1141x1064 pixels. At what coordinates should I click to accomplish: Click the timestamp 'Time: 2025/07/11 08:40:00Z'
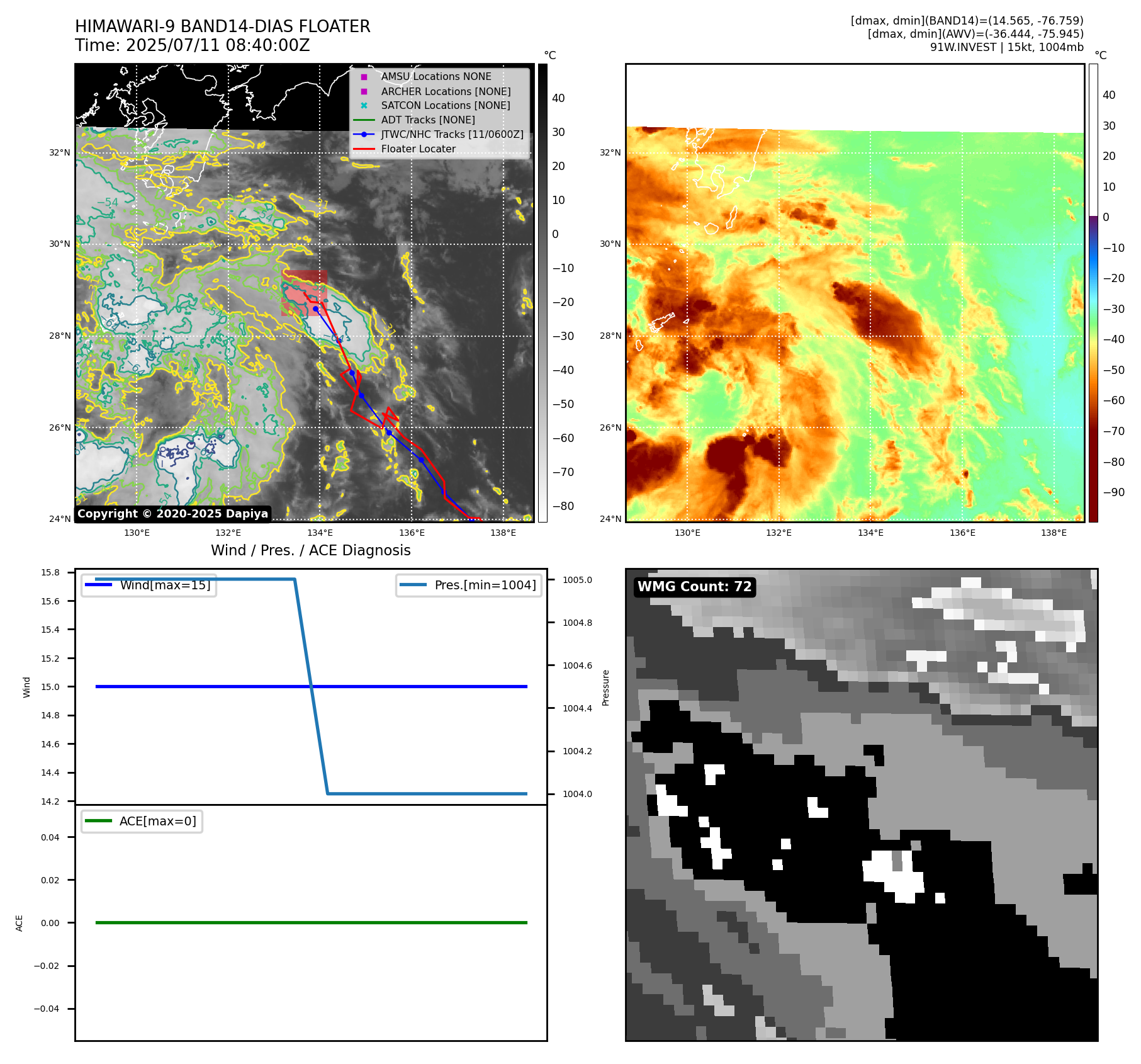click(x=193, y=45)
